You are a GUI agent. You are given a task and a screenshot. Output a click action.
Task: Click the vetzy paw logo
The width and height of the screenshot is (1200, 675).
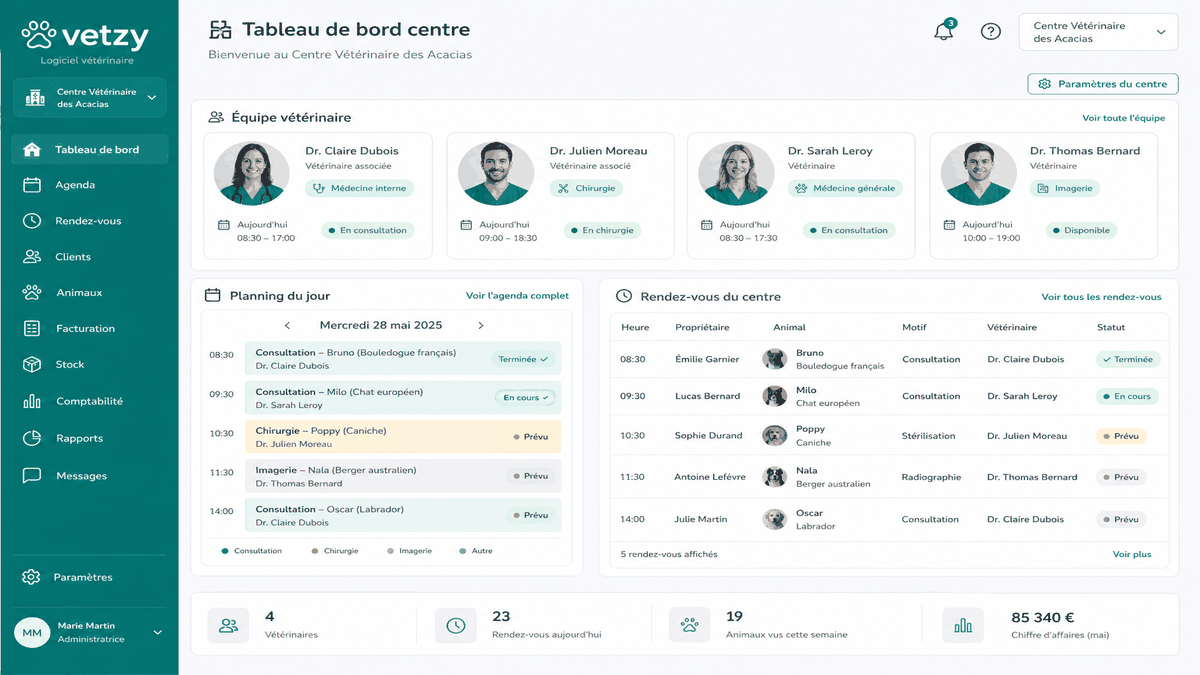click(40, 36)
